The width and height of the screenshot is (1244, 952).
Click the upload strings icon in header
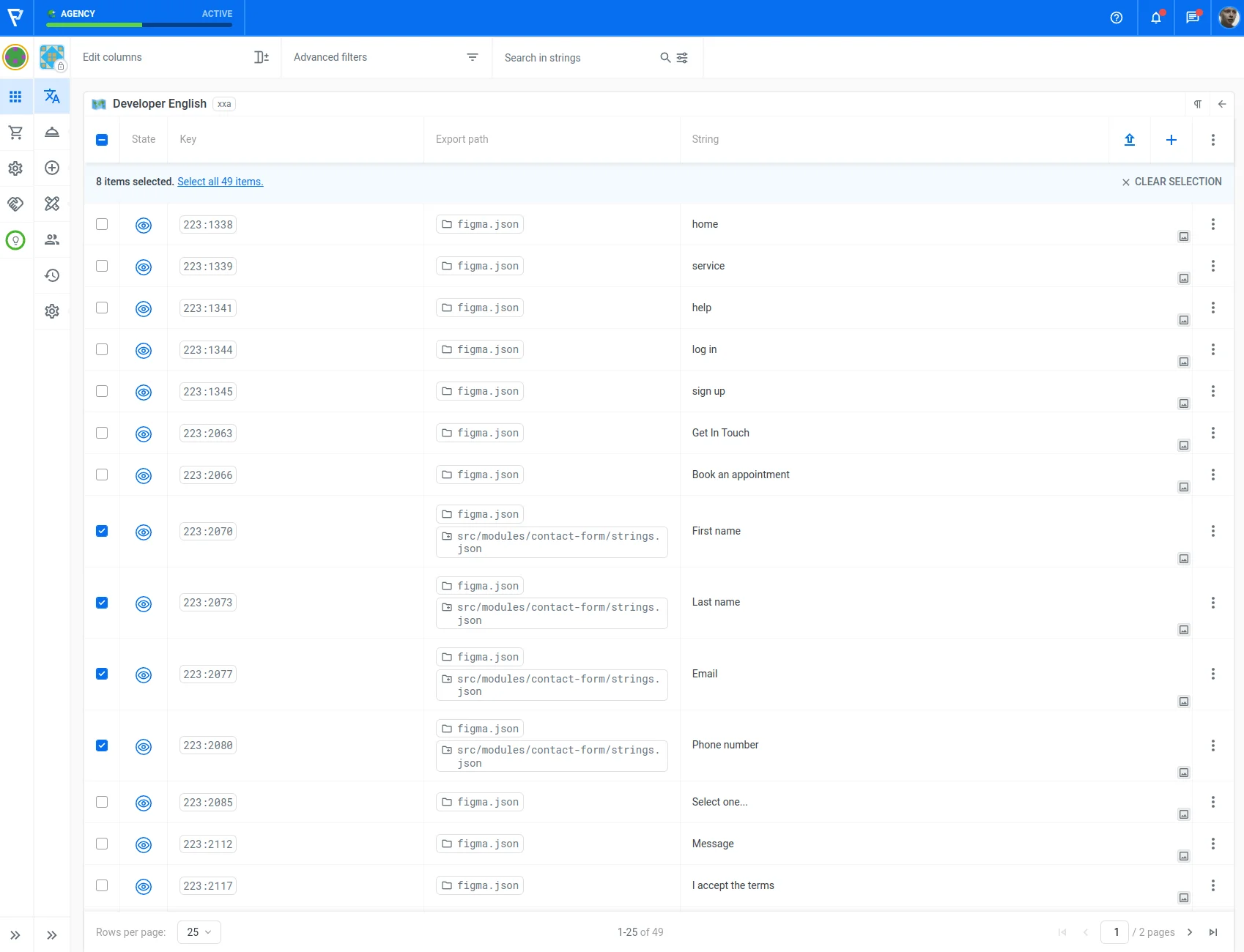[x=1129, y=139]
